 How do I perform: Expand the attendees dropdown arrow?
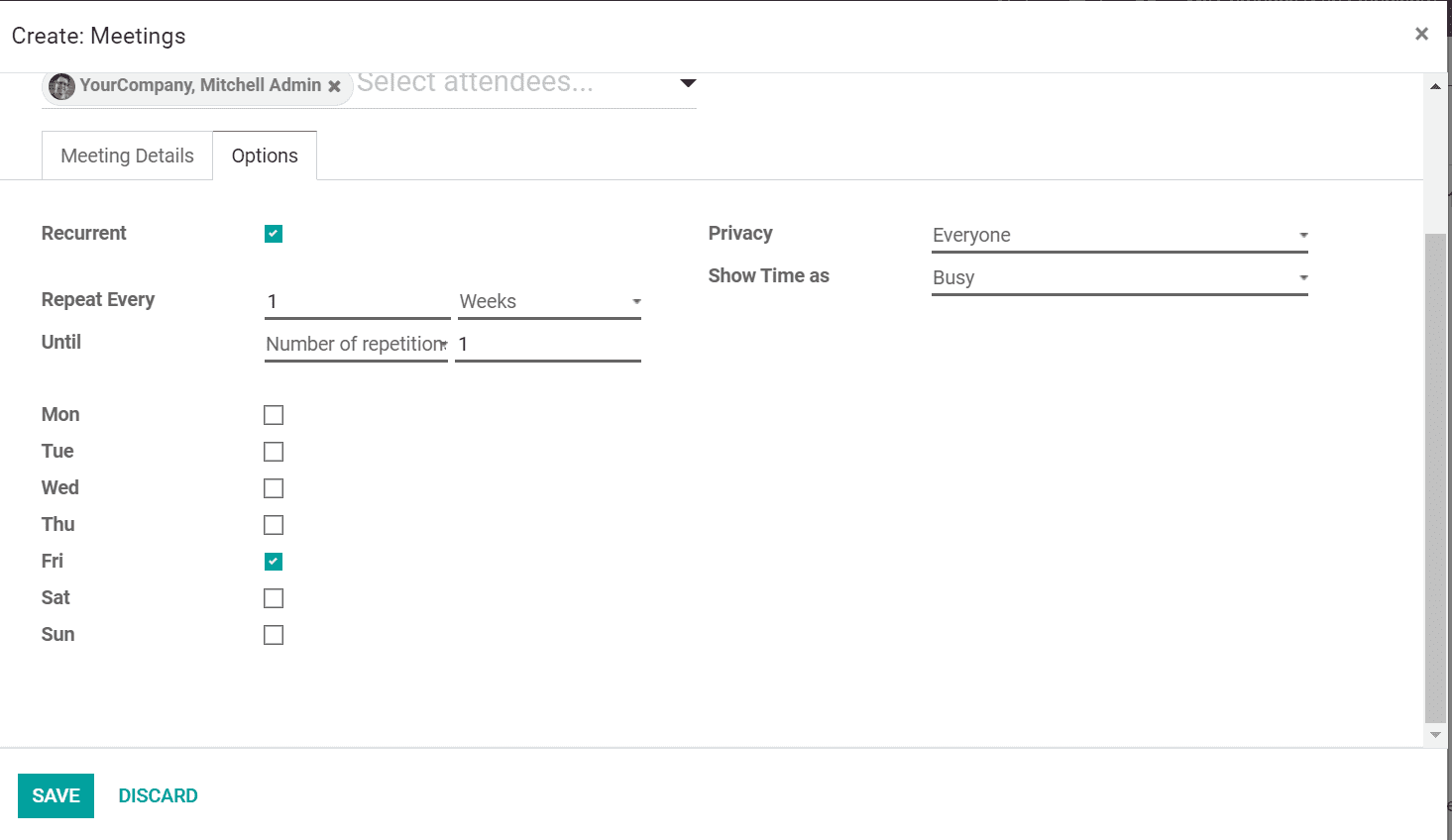[688, 83]
